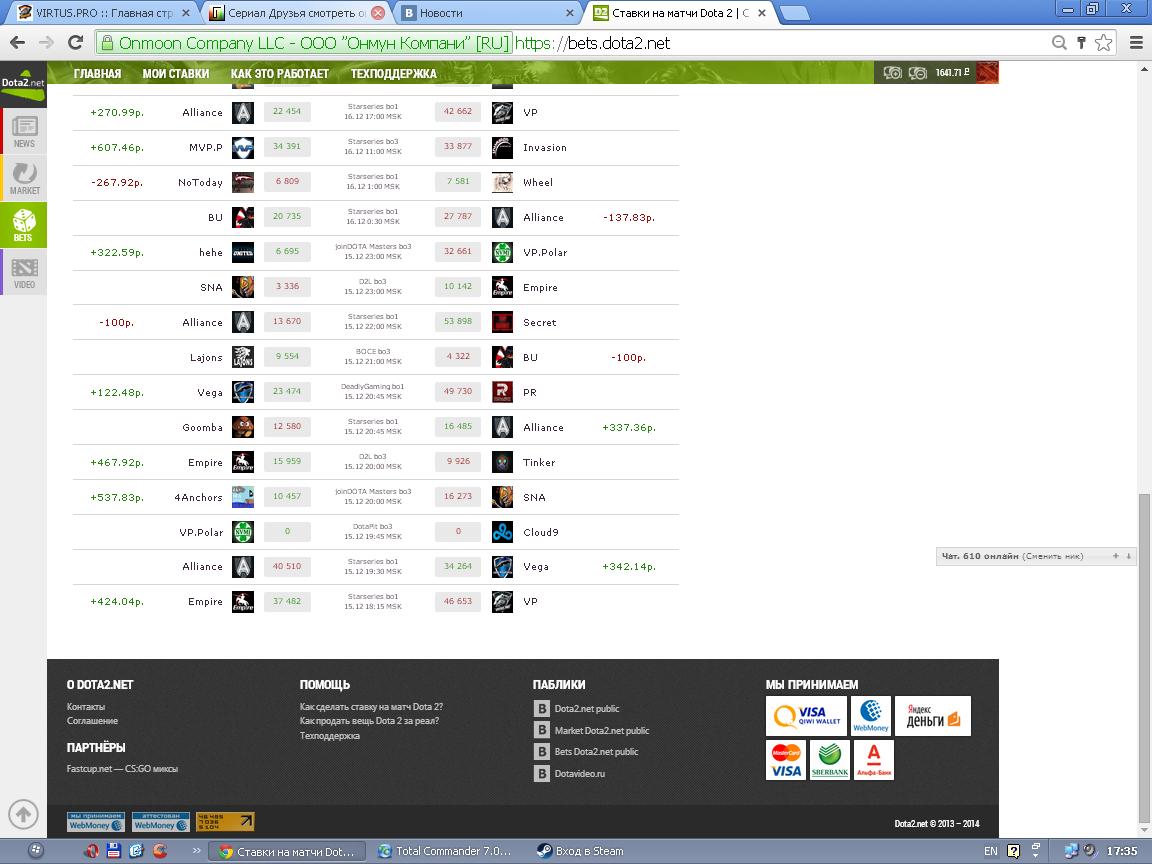
Task: Open the News section in sidebar
Action: point(24,131)
